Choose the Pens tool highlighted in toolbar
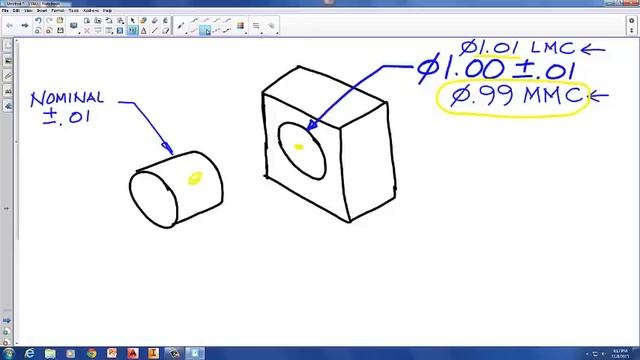640x360 pixels. tap(133, 31)
